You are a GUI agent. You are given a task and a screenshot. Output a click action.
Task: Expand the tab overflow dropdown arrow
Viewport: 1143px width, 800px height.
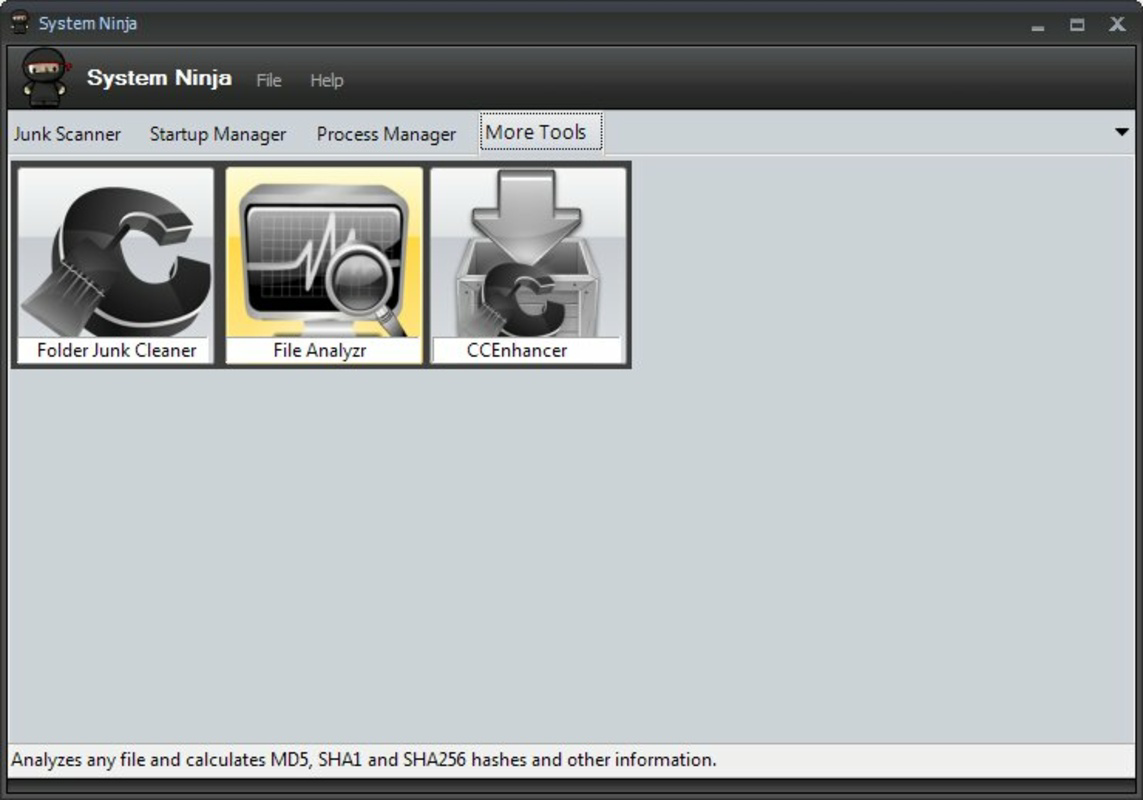(x=1122, y=132)
